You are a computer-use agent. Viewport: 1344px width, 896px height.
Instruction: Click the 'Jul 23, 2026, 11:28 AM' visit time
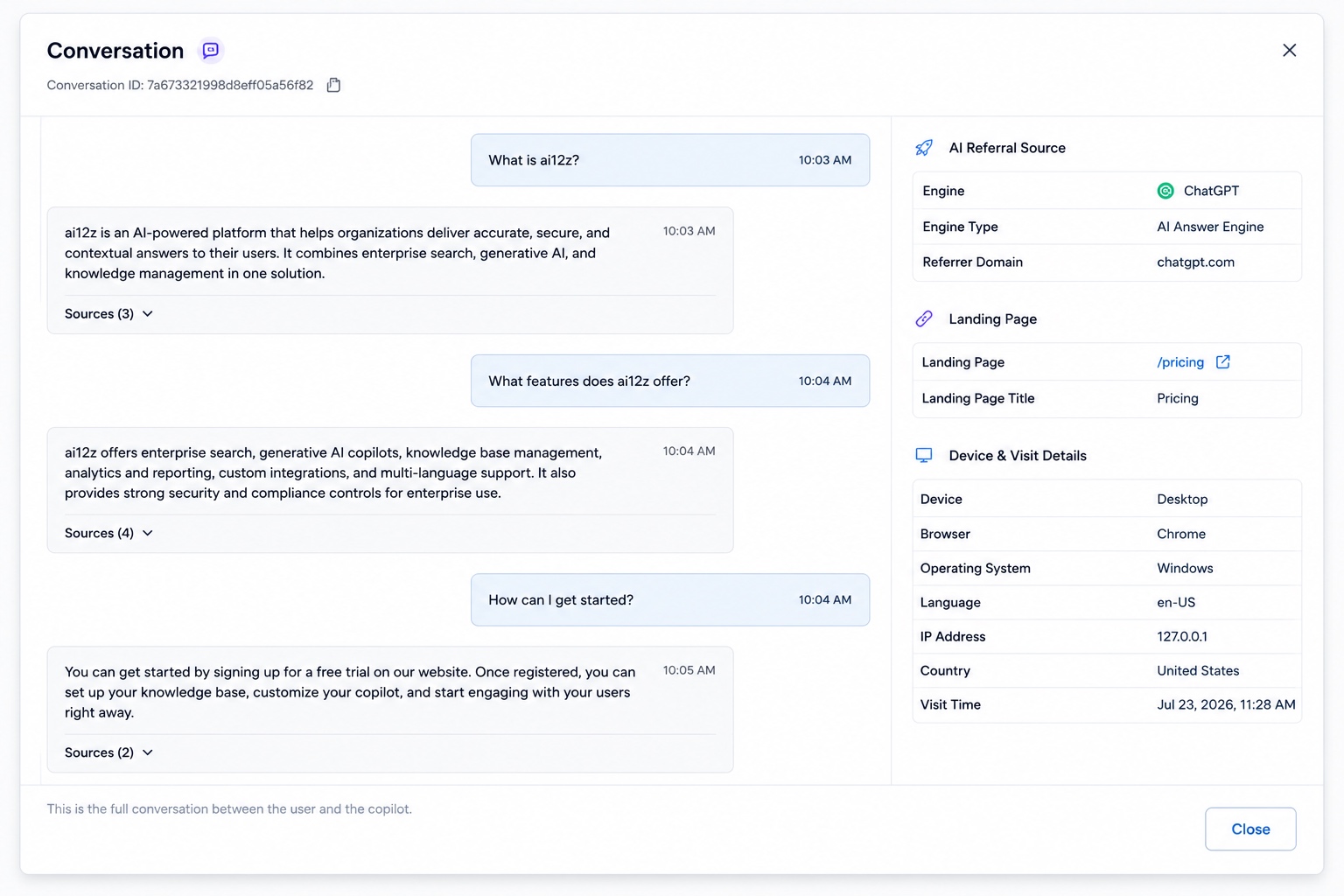pos(1226,705)
